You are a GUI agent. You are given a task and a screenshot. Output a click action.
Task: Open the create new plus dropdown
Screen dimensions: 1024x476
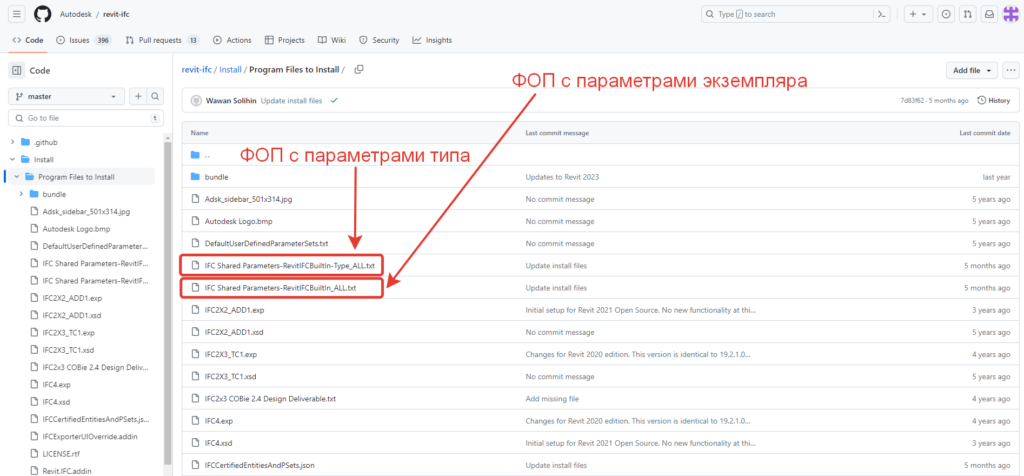click(918, 14)
